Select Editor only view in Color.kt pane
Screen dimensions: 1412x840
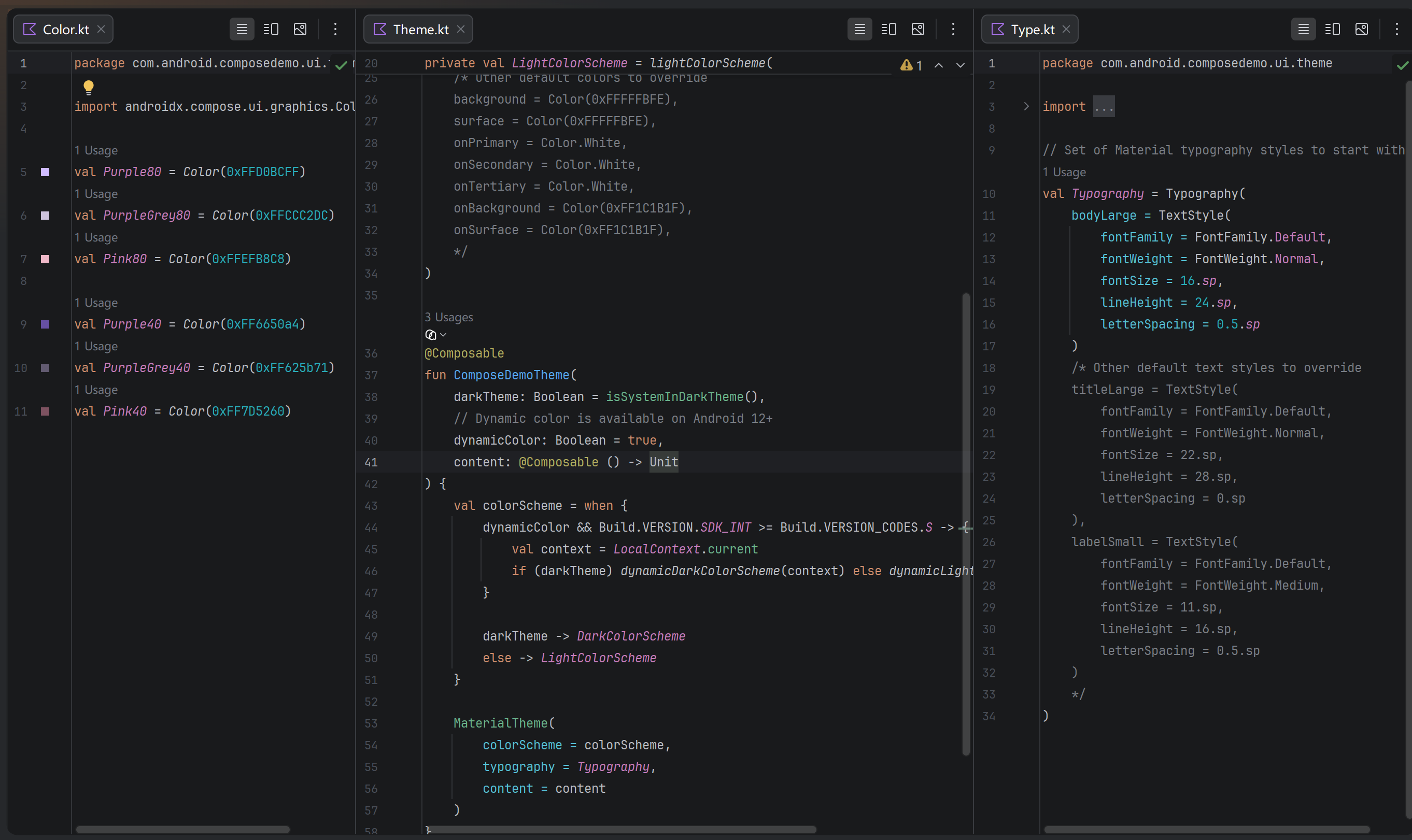[242, 29]
